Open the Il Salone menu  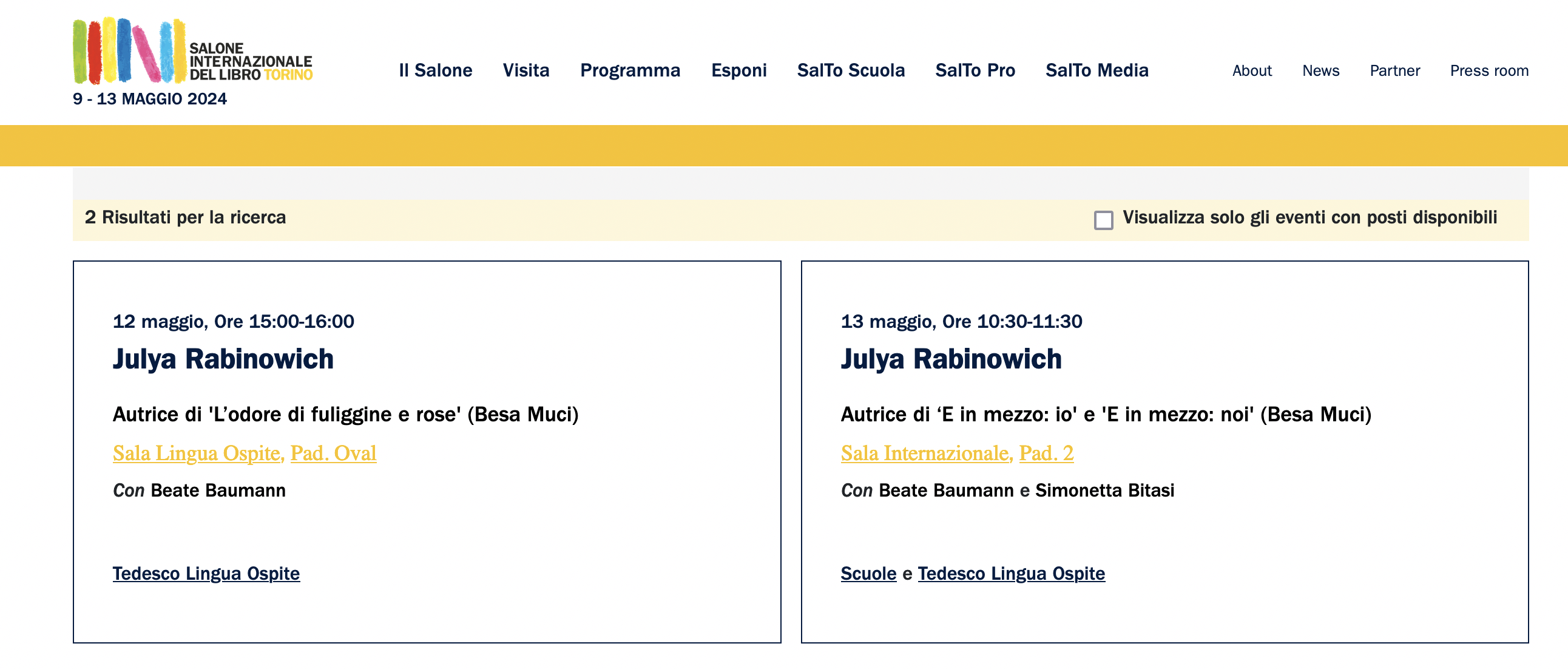point(435,70)
